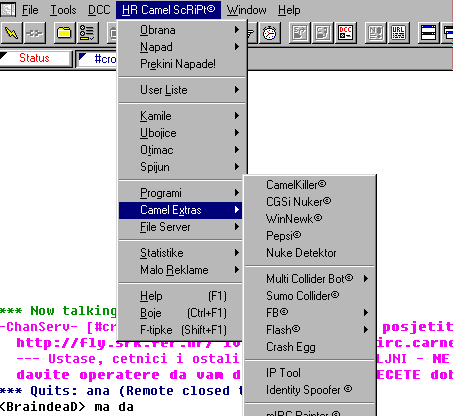Open the File menu
453x416 pixels.
point(30,10)
